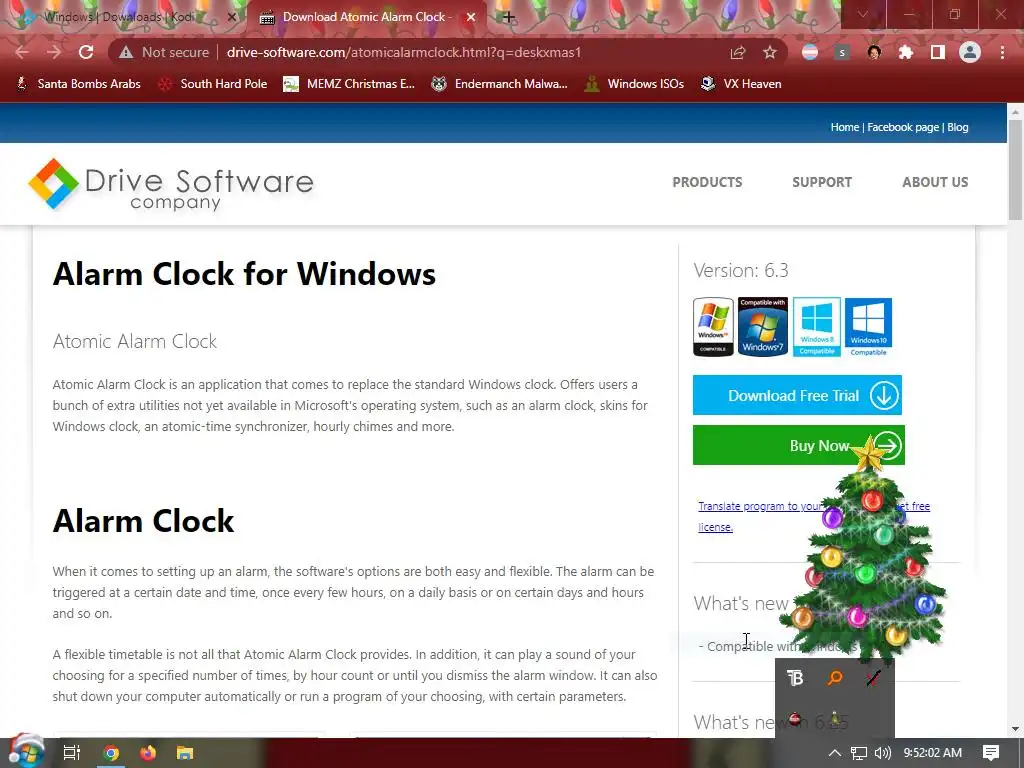
Task: Open the gray S extension icon
Action: [x=842, y=52]
